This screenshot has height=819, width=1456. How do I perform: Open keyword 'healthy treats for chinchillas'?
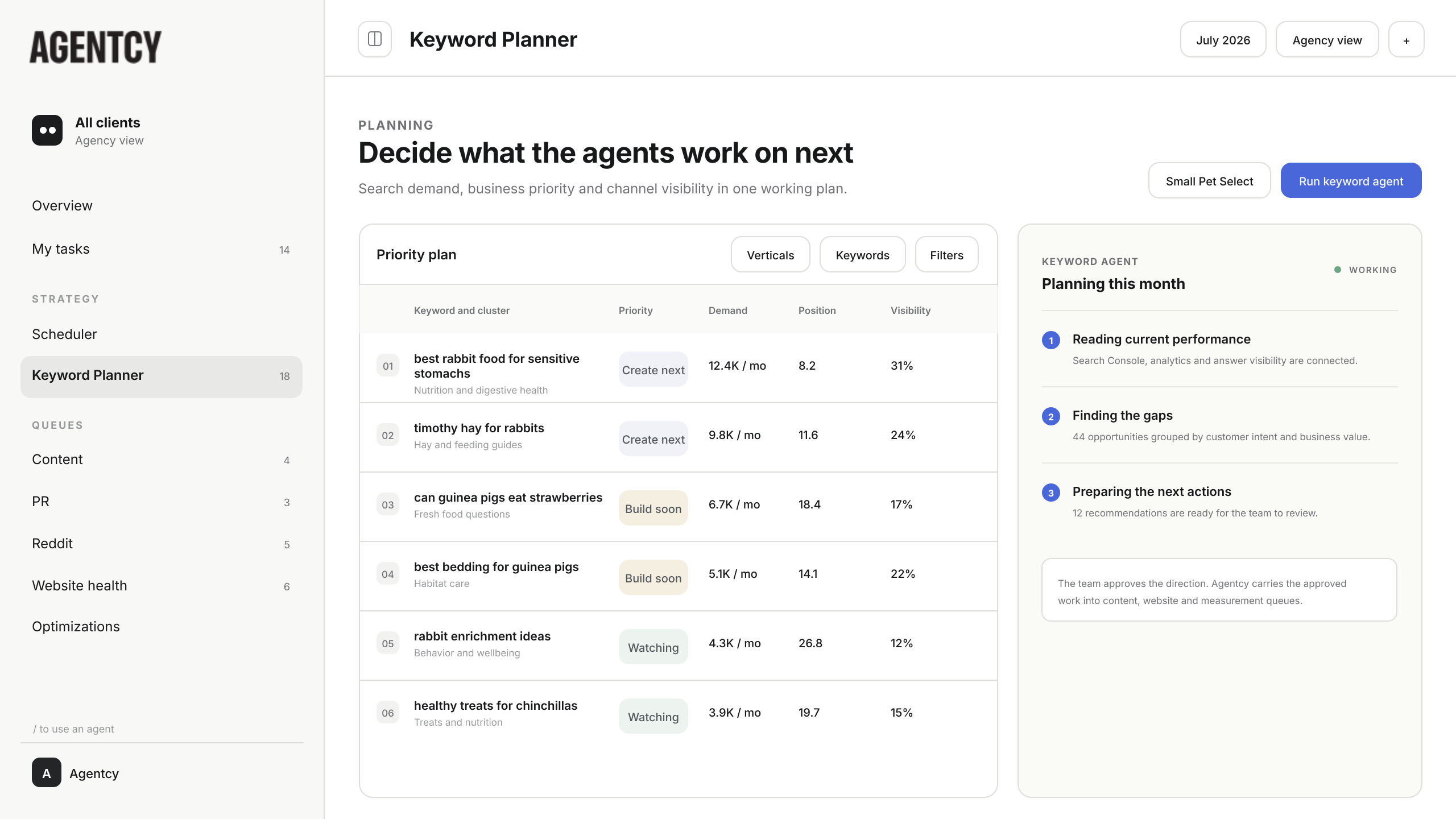pos(495,705)
